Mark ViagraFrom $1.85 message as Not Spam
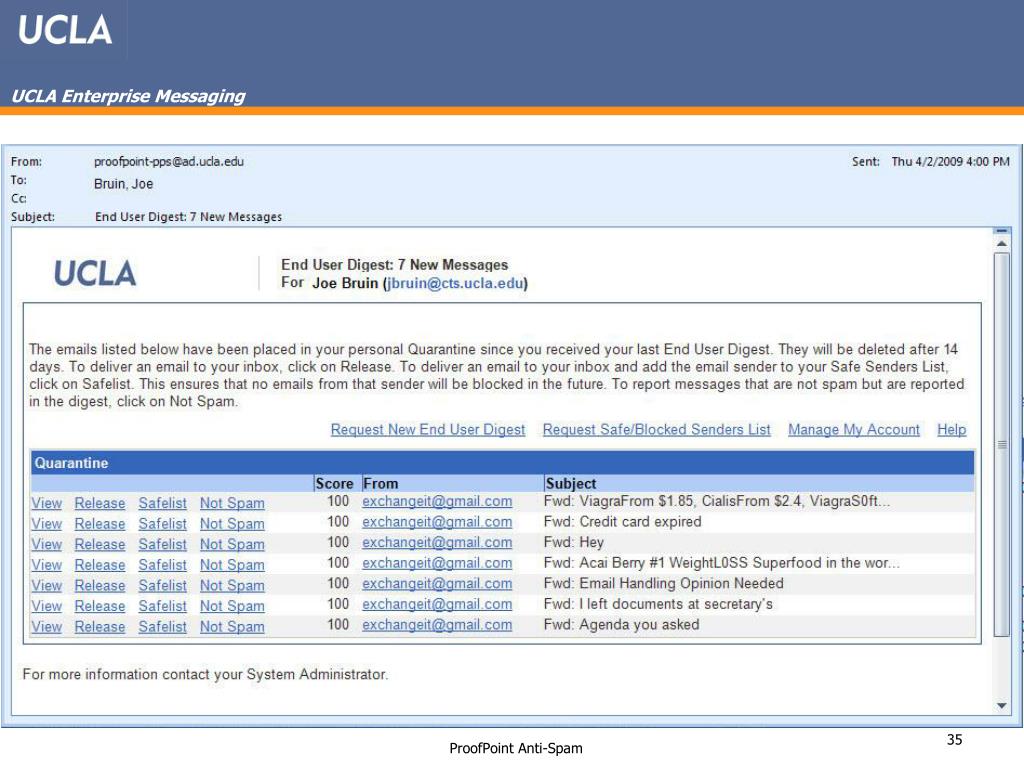Screen dimensions: 1024x768 pos(232,504)
